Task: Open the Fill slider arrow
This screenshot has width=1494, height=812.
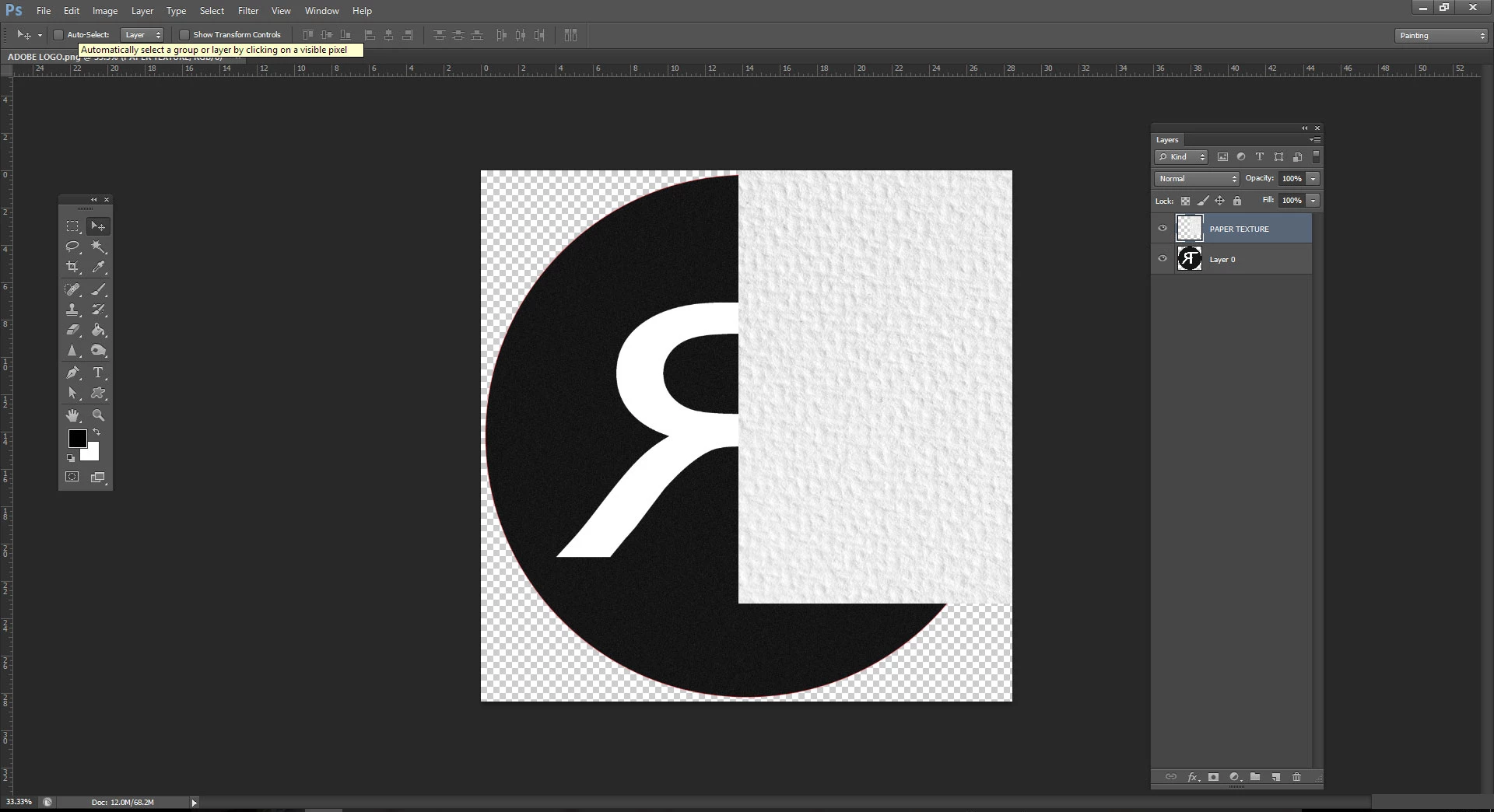Action: click(x=1313, y=201)
